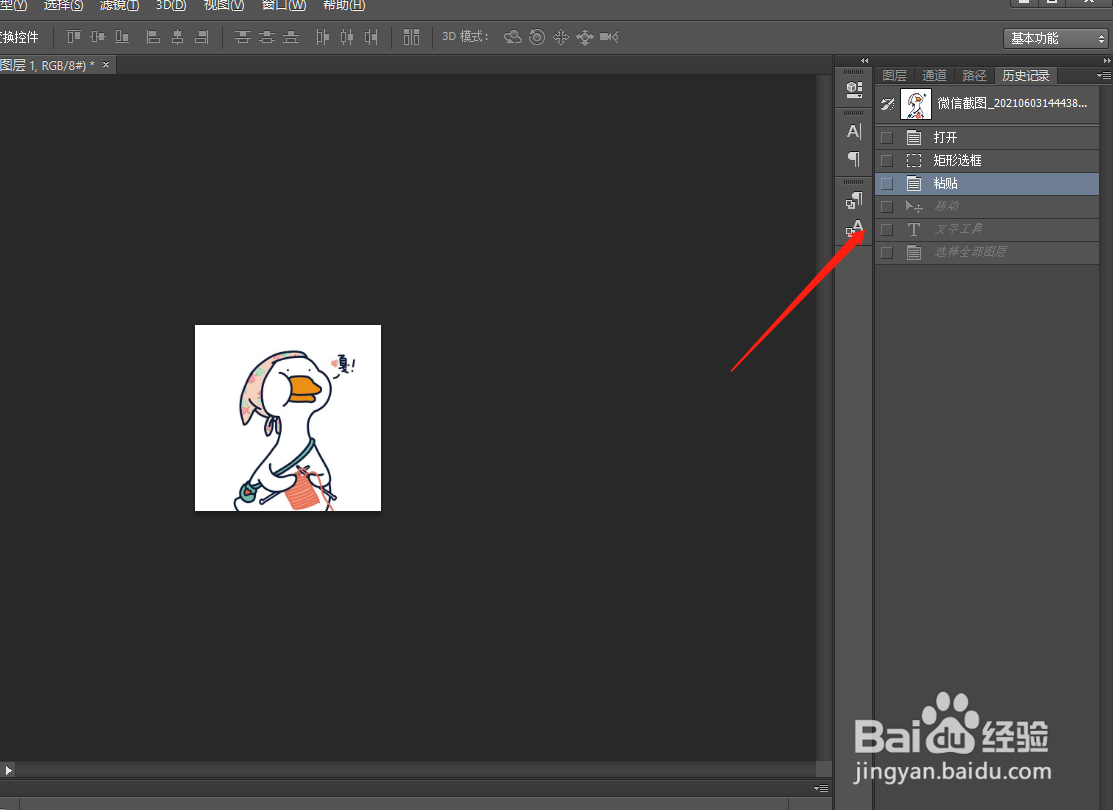Close the 图层 1 document tab
Image resolution: width=1113 pixels, height=810 pixels.
click(106, 65)
